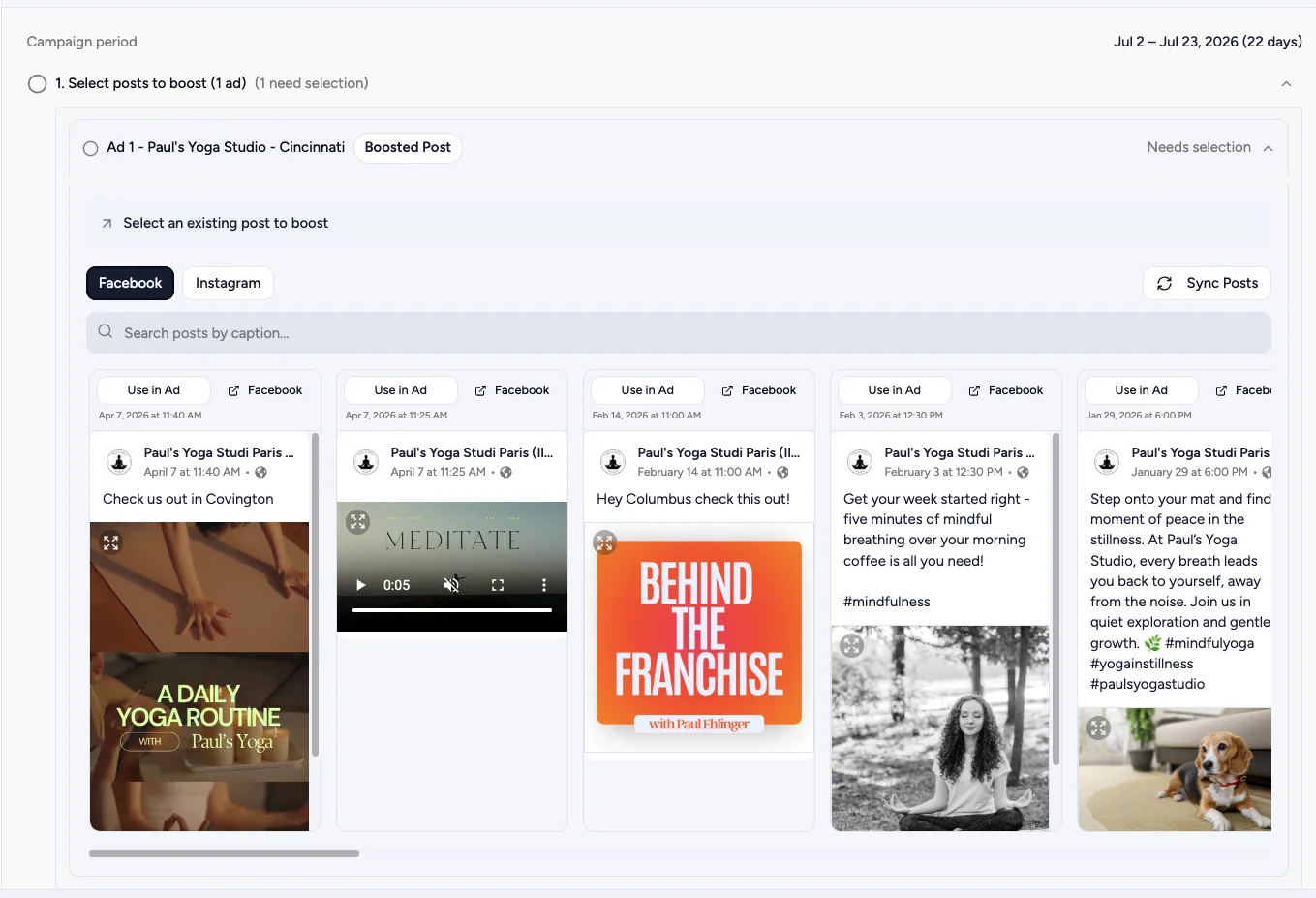Click Paul's Yoga avatar on Columbus post
The width and height of the screenshot is (1316, 898).
pyautogui.click(x=613, y=462)
